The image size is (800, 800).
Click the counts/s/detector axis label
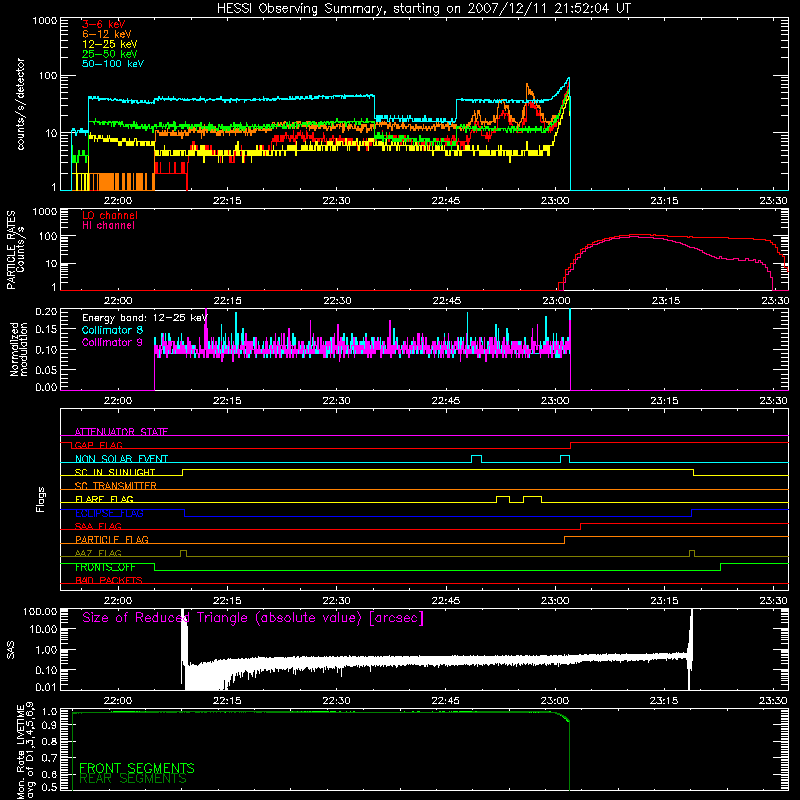[20, 104]
